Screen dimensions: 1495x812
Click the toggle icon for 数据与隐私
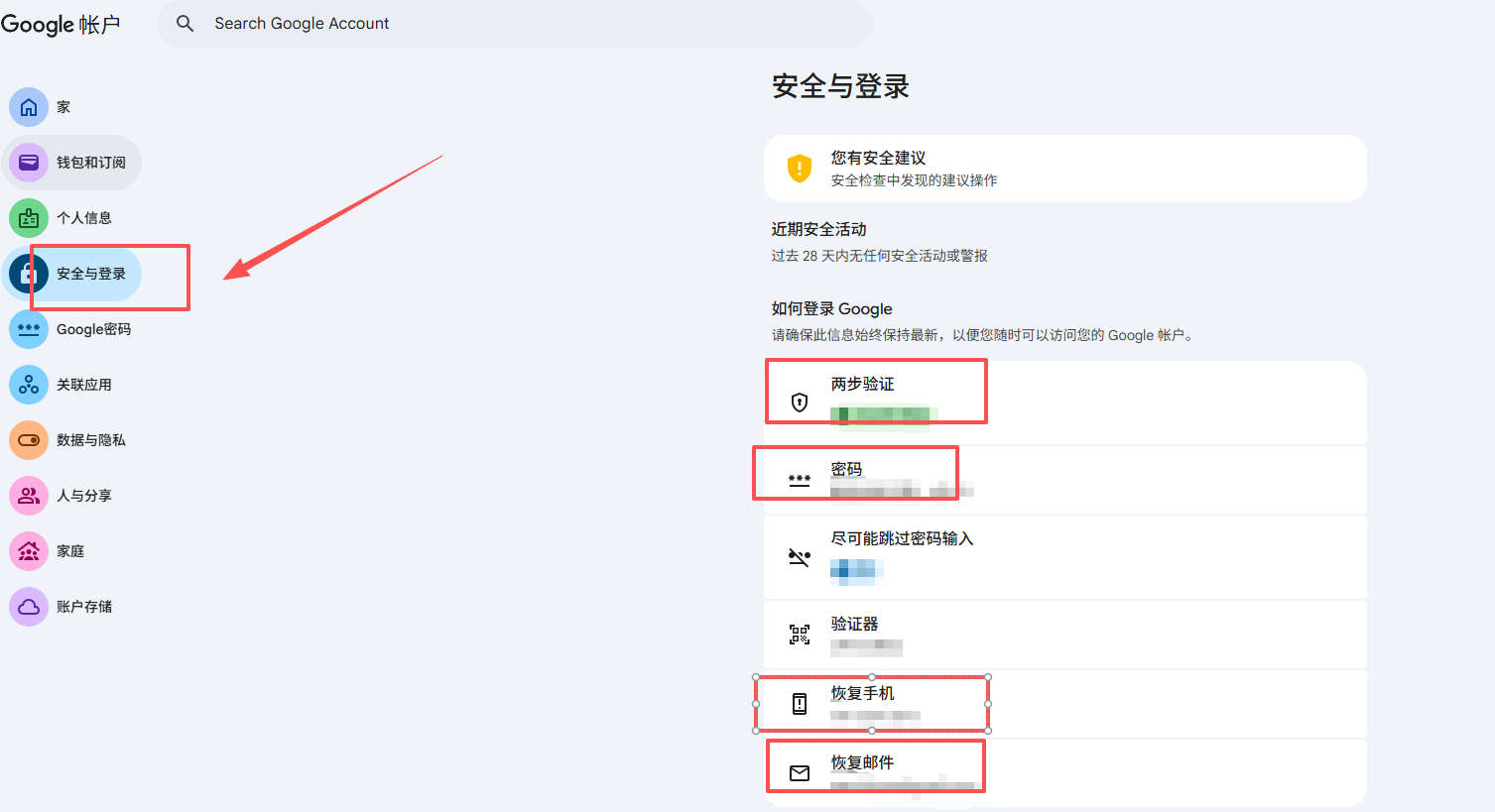pyautogui.click(x=29, y=440)
